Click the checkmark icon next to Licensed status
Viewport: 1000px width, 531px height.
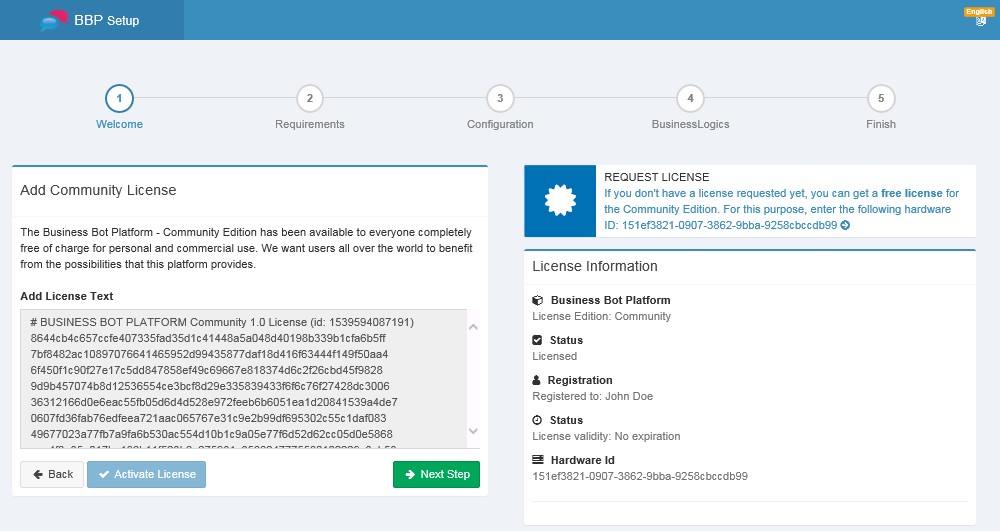pos(537,340)
